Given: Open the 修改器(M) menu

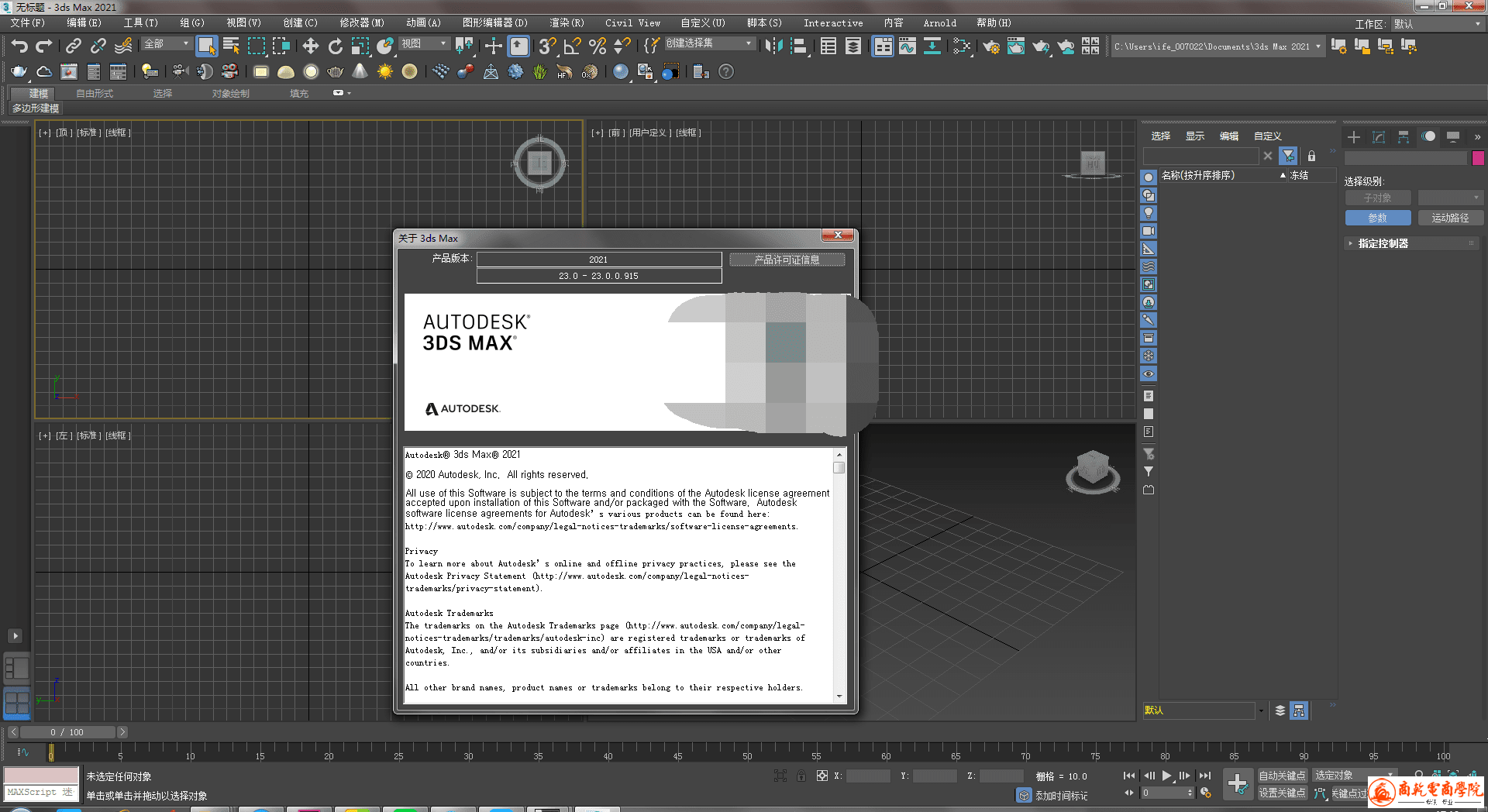Looking at the screenshot, I should [362, 23].
